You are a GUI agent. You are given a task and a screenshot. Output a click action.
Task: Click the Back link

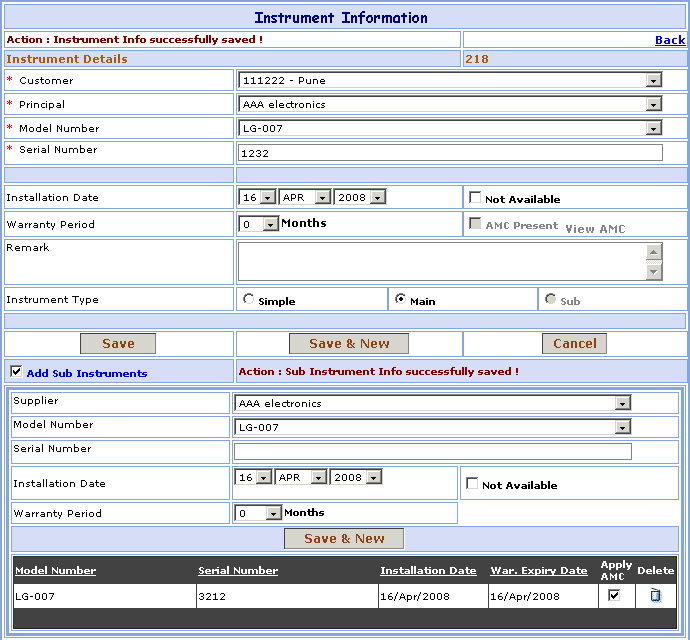click(x=669, y=40)
